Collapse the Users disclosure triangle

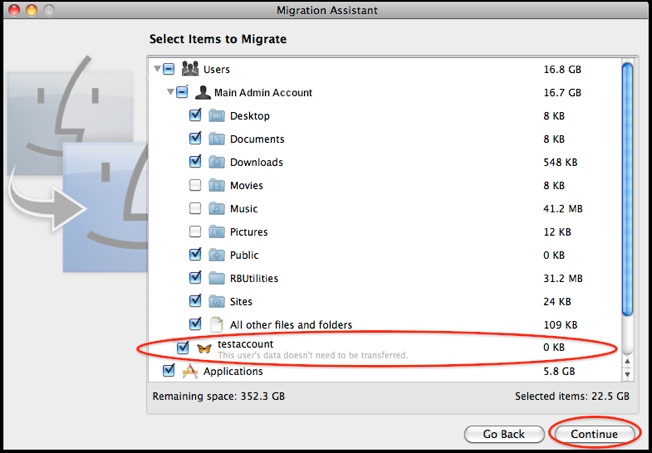pos(157,69)
